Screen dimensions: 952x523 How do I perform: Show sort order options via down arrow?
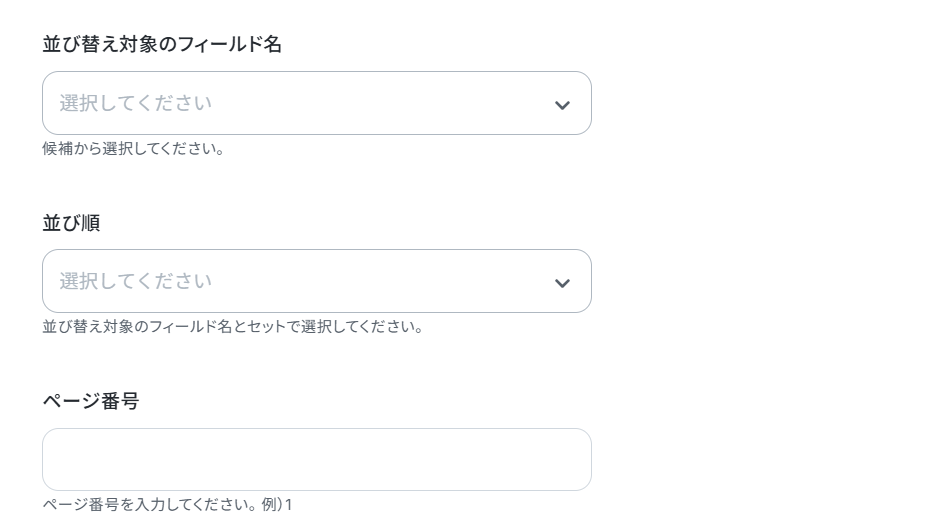[562, 283]
